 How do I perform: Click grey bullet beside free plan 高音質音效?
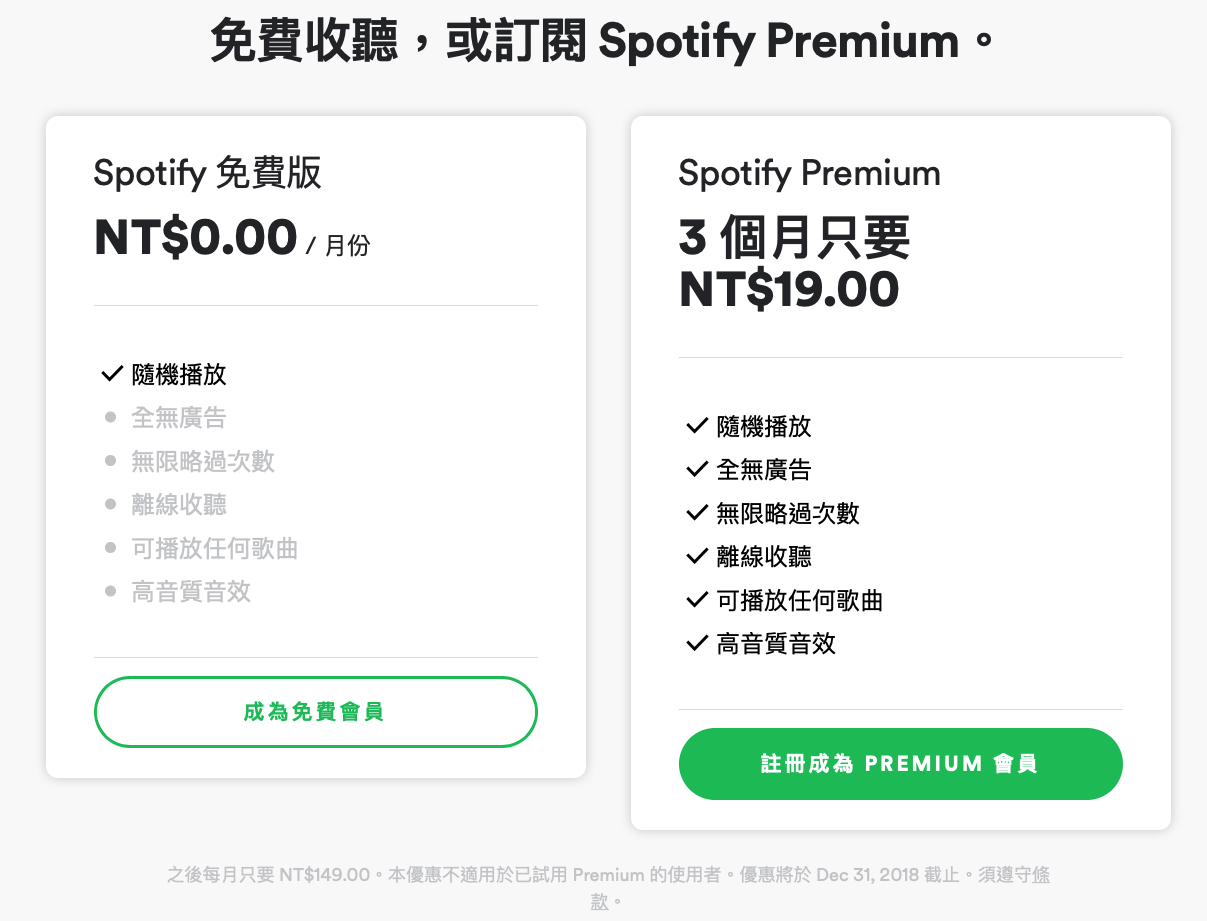[111, 592]
